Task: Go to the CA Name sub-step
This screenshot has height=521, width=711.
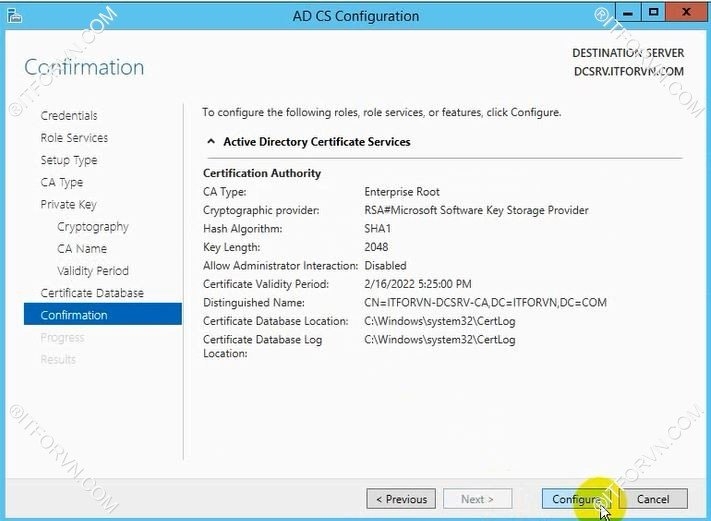Action: click(82, 249)
